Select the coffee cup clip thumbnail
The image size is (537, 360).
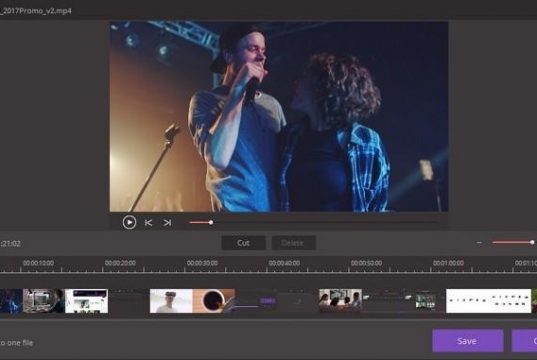tap(214, 301)
